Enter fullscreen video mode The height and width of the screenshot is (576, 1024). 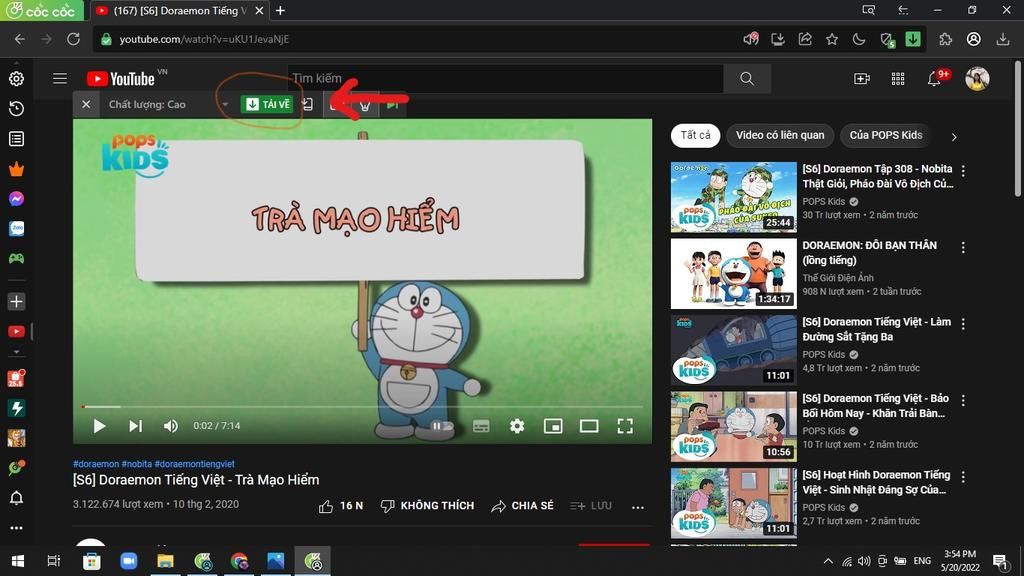(x=625, y=426)
